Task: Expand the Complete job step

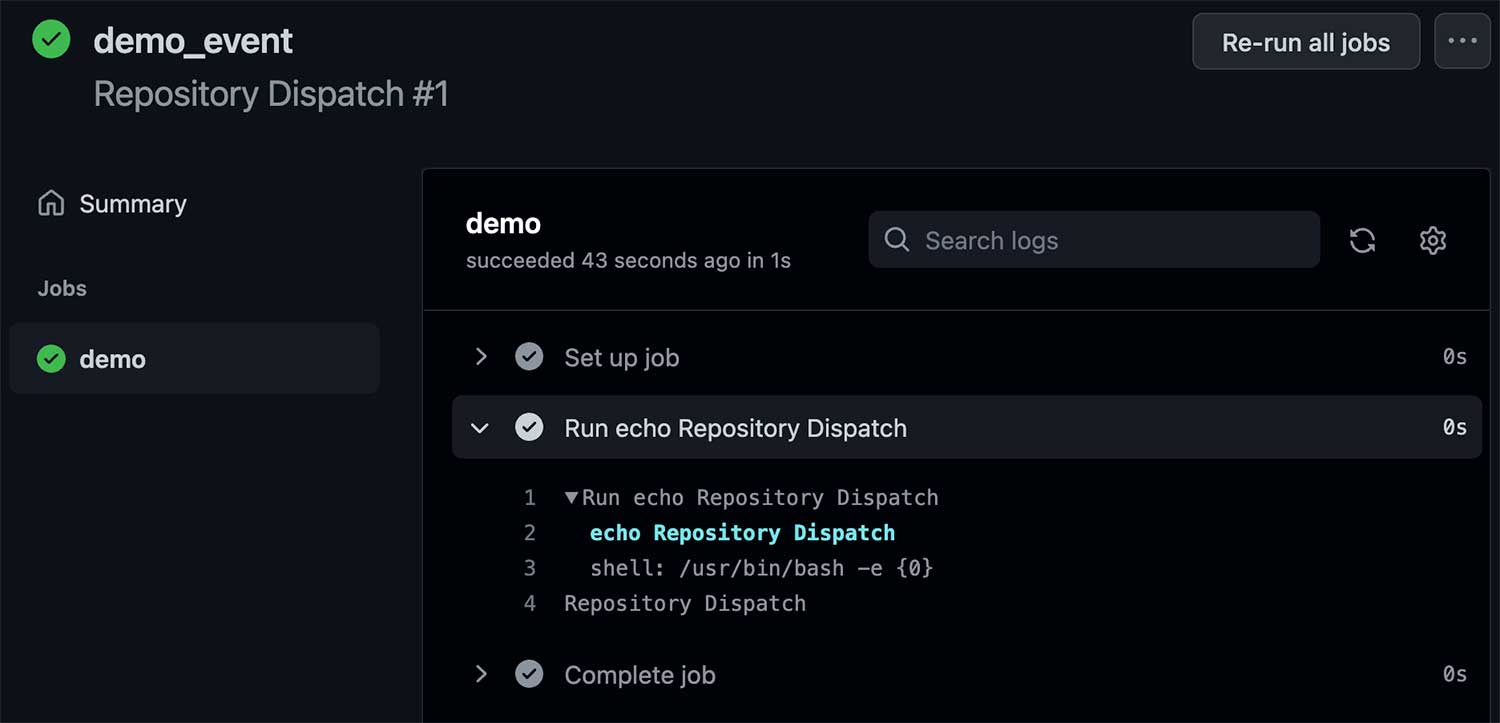Action: [481, 675]
